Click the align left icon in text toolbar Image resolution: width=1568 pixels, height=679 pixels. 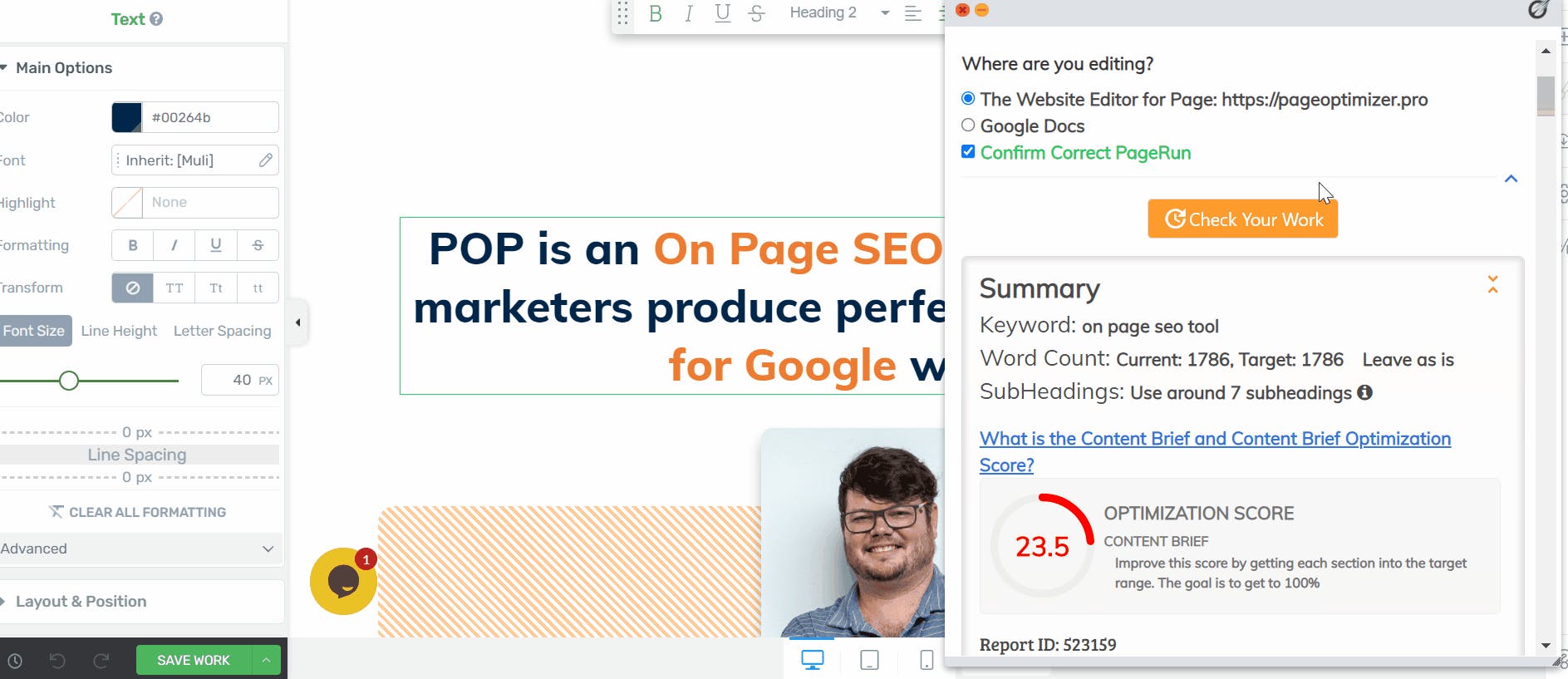(912, 13)
